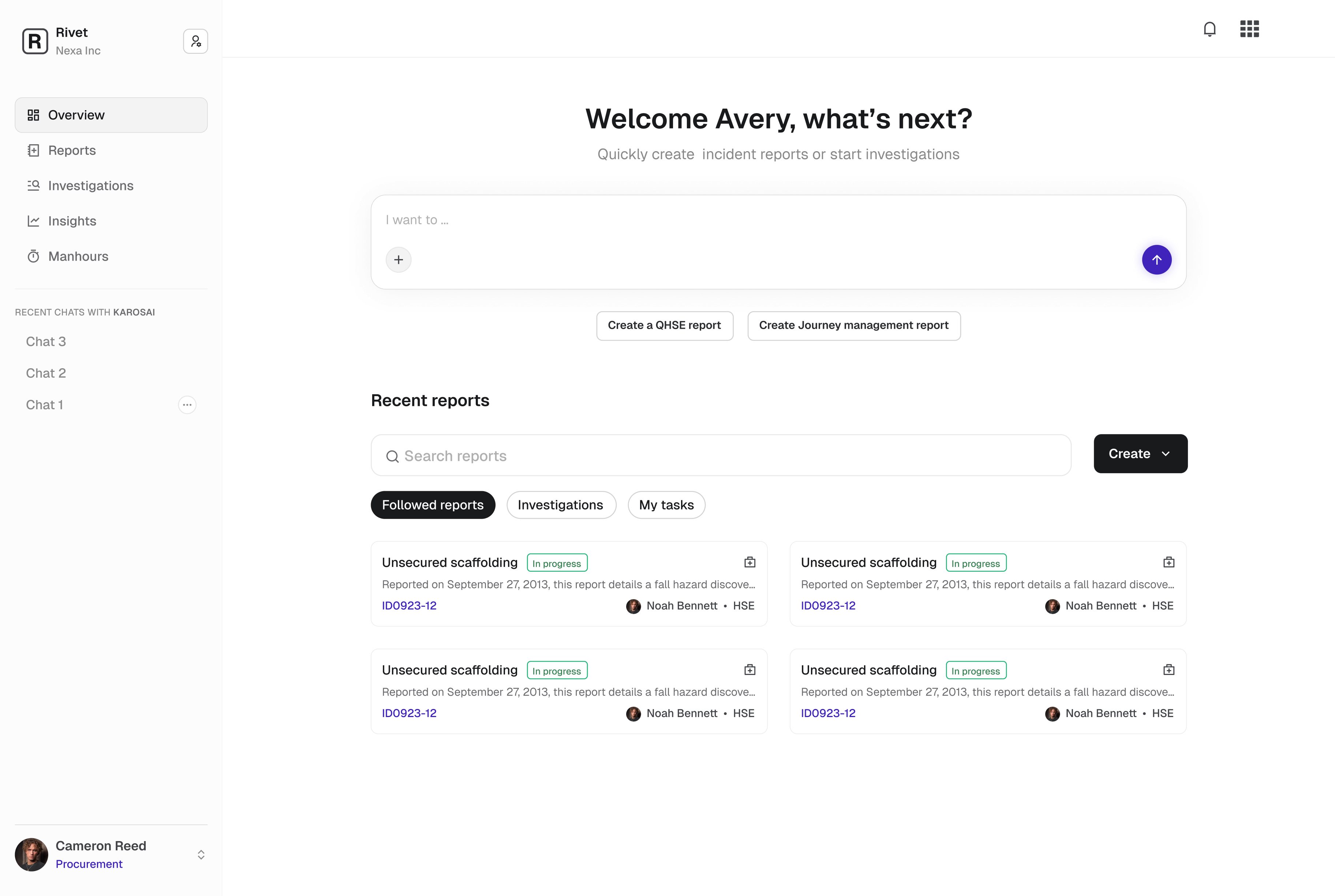The image size is (1335, 896).
Task: Click Noah Bennett's avatar on the bottom-right card
Action: pyautogui.click(x=1052, y=714)
